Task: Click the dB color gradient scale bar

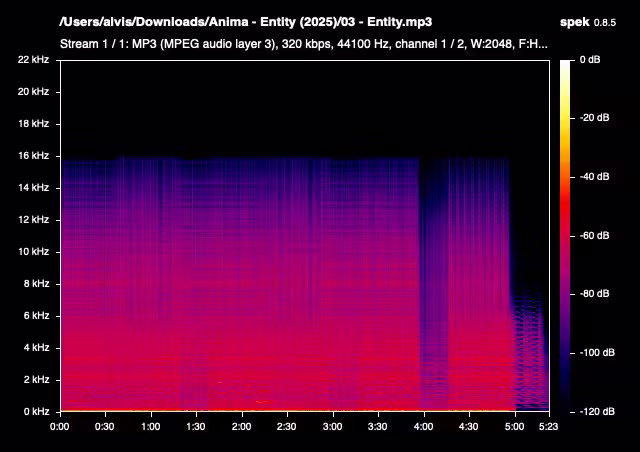Action: [565, 236]
